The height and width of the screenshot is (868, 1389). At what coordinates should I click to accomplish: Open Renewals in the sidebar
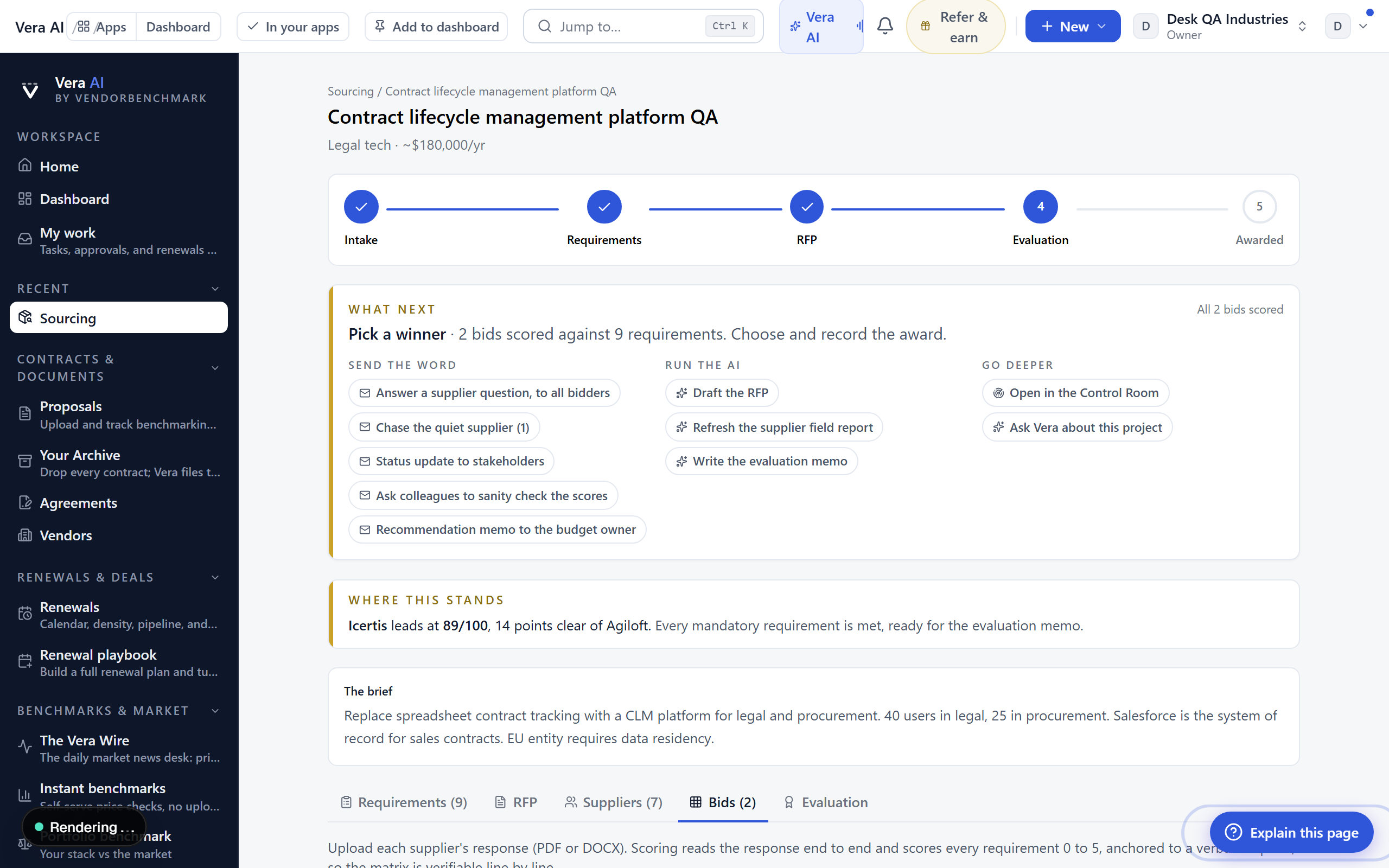coord(119,615)
